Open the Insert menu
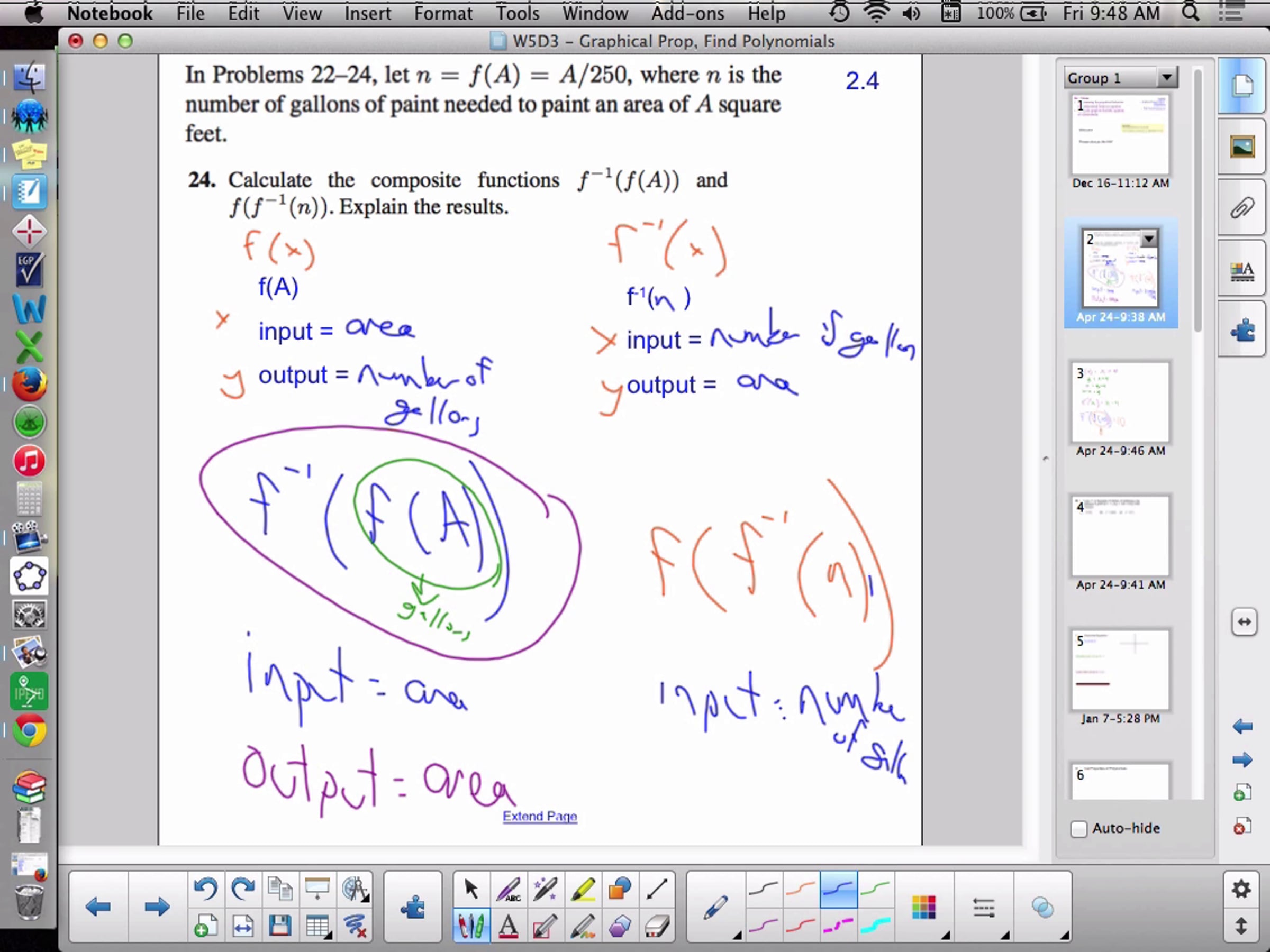Screen dimensions: 1270x952 click(x=367, y=13)
